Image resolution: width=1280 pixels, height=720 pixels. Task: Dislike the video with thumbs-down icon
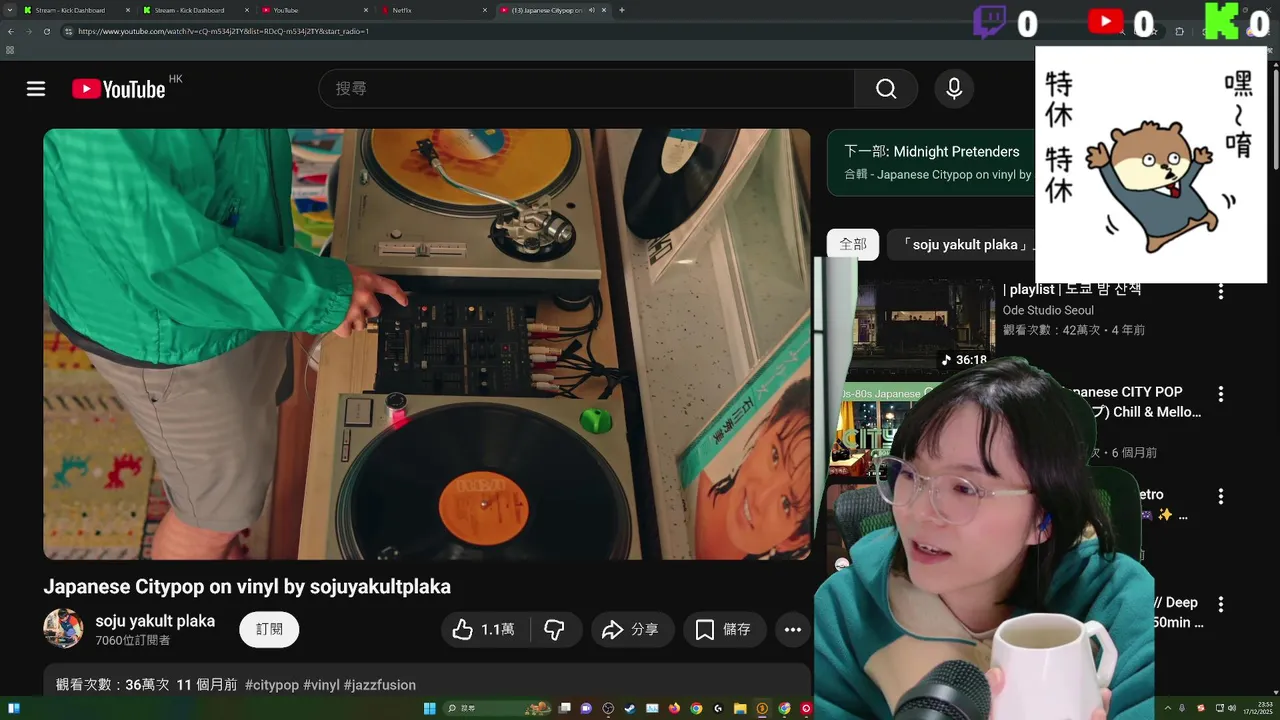[x=554, y=630]
